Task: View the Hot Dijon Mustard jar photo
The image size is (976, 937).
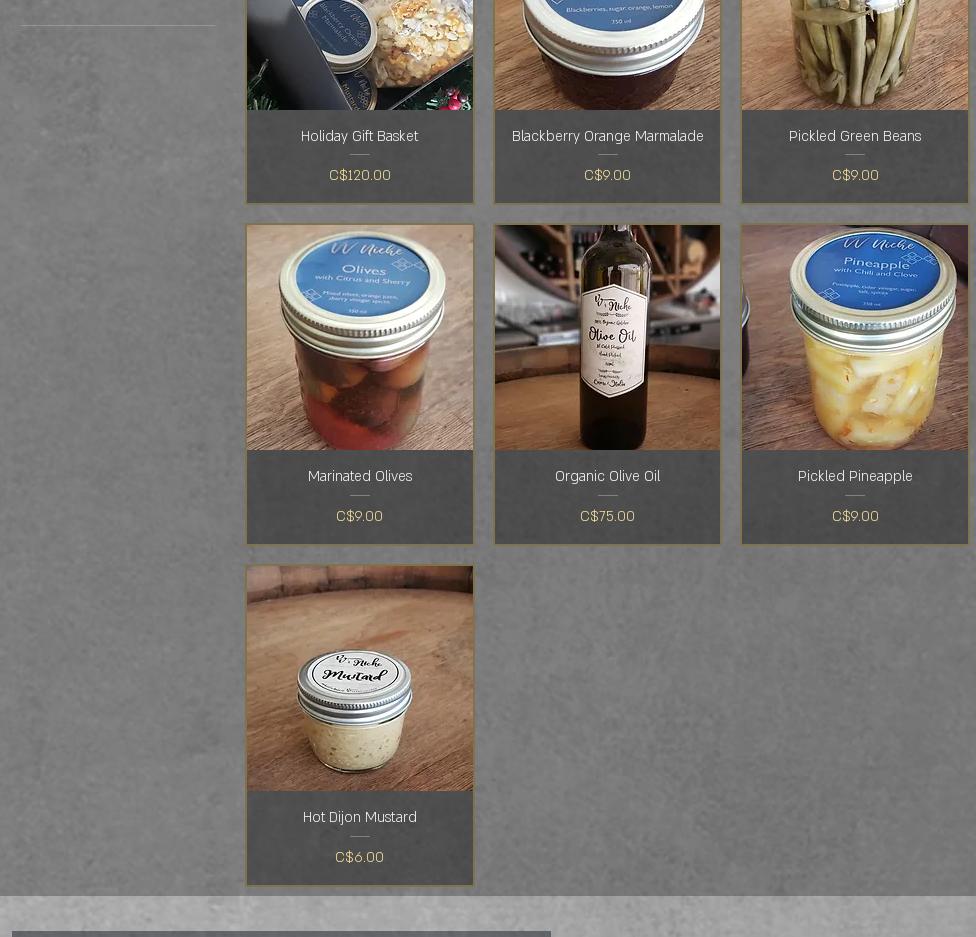Action: pyautogui.click(x=360, y=679)
